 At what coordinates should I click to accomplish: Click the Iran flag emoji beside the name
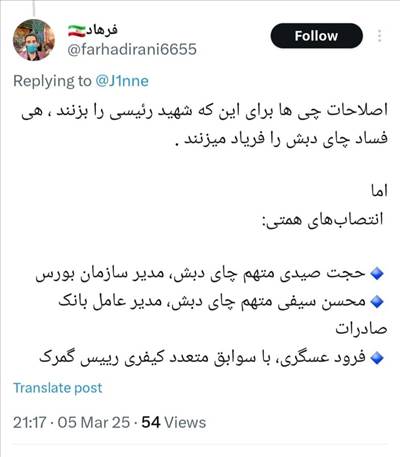[77, 31]
